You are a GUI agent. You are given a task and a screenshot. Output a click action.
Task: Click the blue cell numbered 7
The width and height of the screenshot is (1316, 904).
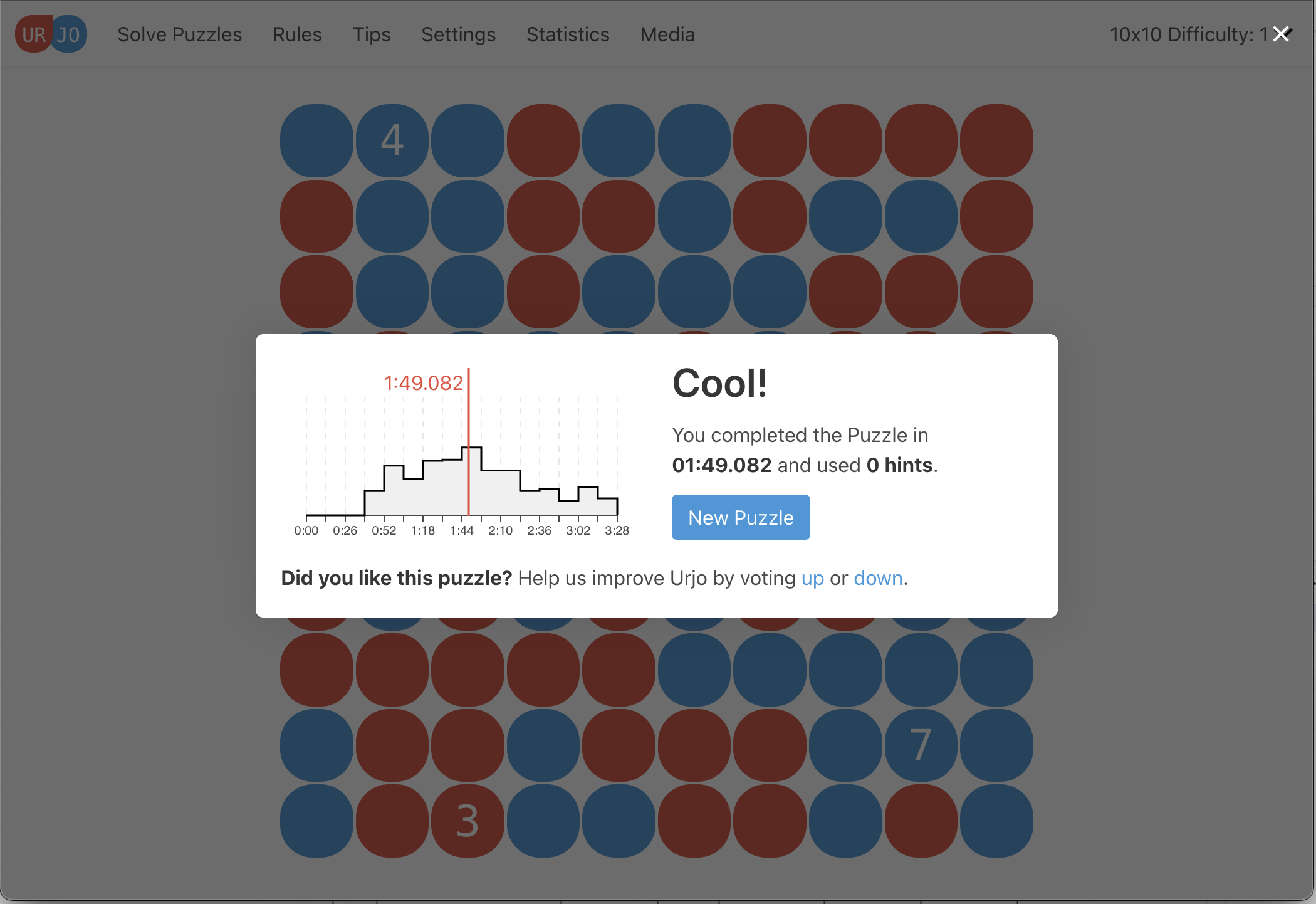point(921,745)
